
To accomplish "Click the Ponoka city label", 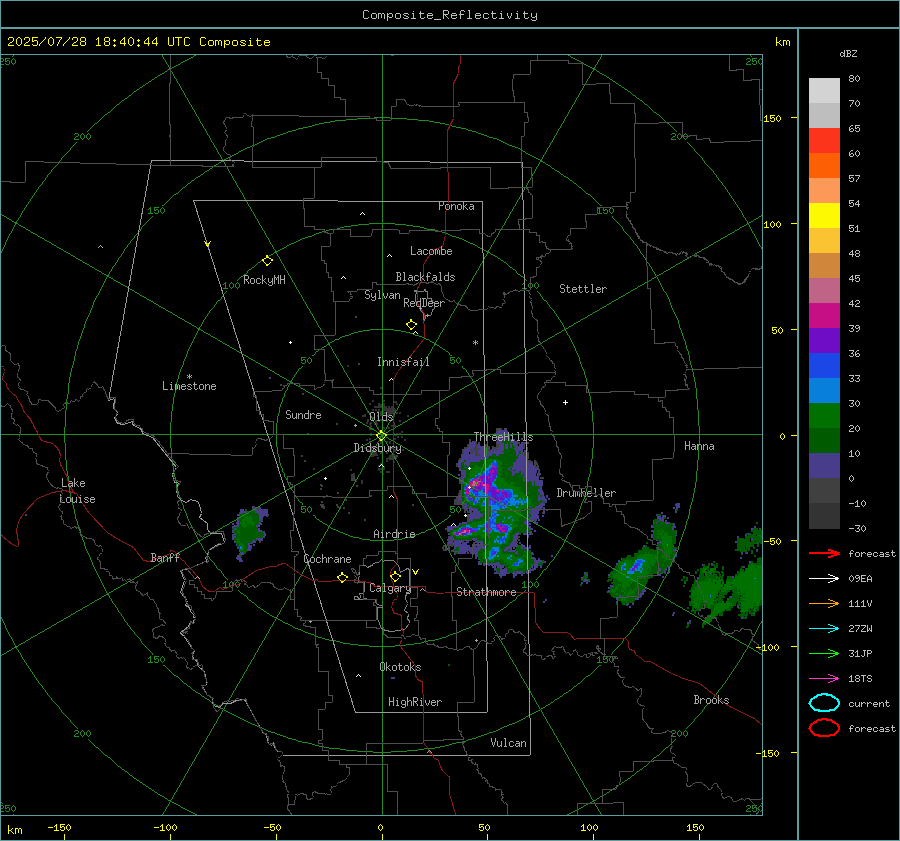I will (x=456, y=206).
